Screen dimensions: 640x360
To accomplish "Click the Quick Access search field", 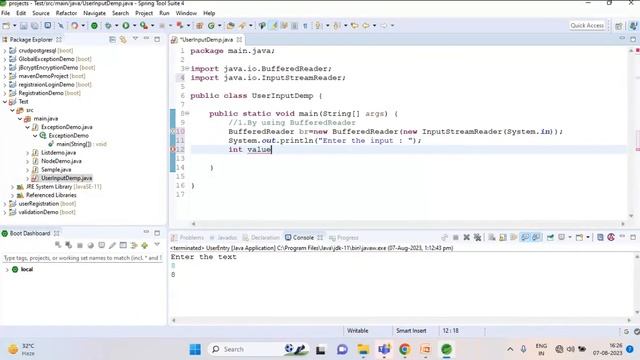I will [x=587, y=26].
